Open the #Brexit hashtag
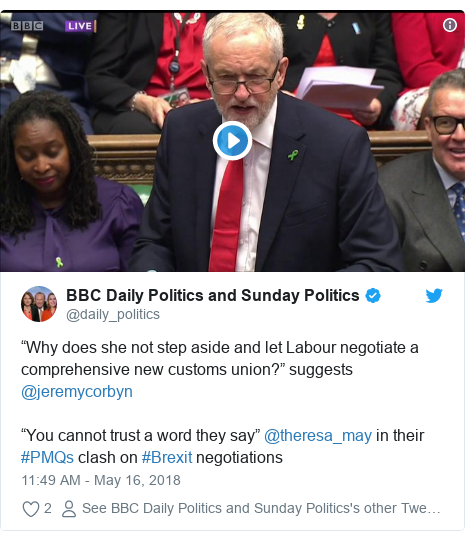The image size is (465, 541). 167,458
